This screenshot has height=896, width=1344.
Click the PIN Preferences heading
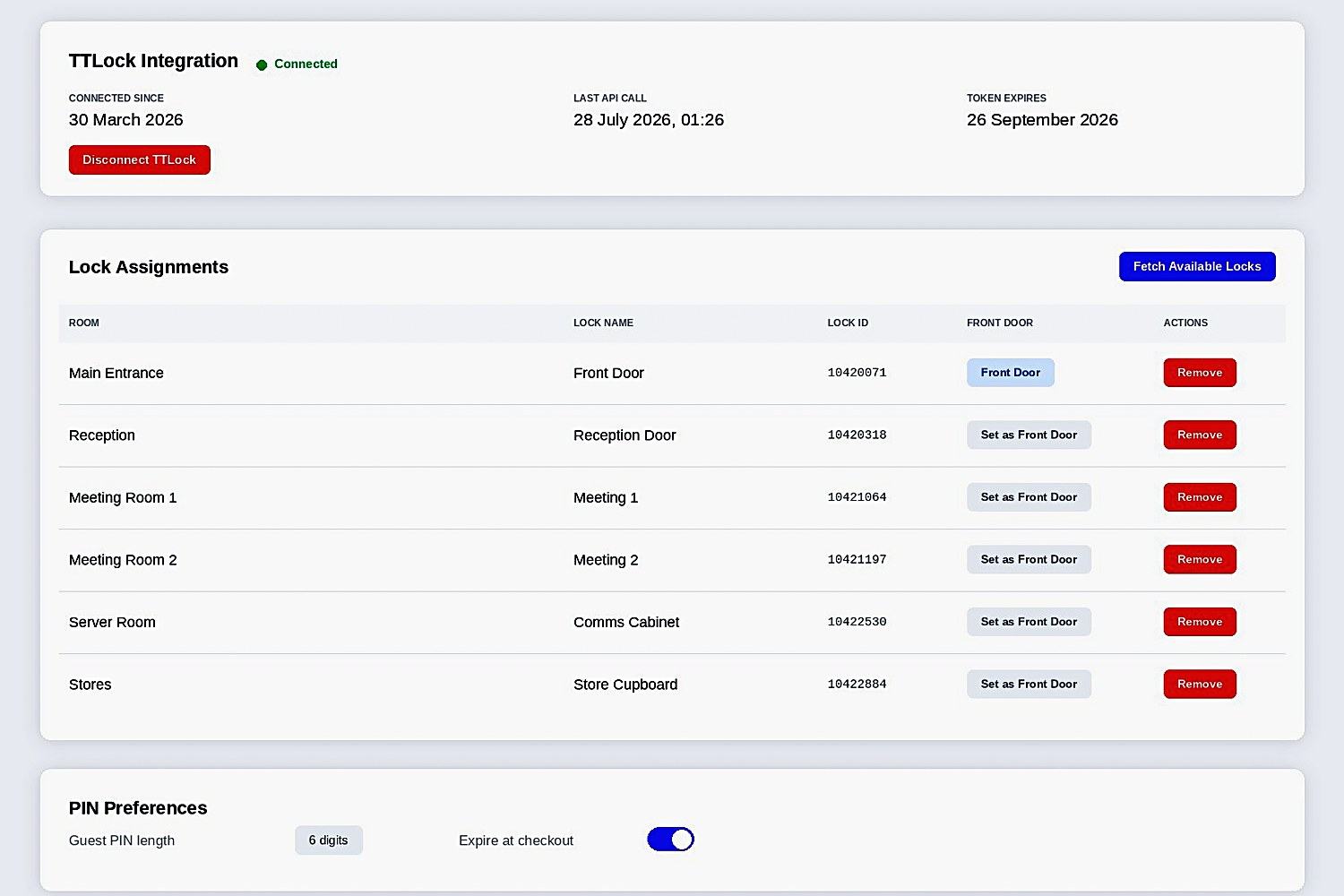pos(138,808)
